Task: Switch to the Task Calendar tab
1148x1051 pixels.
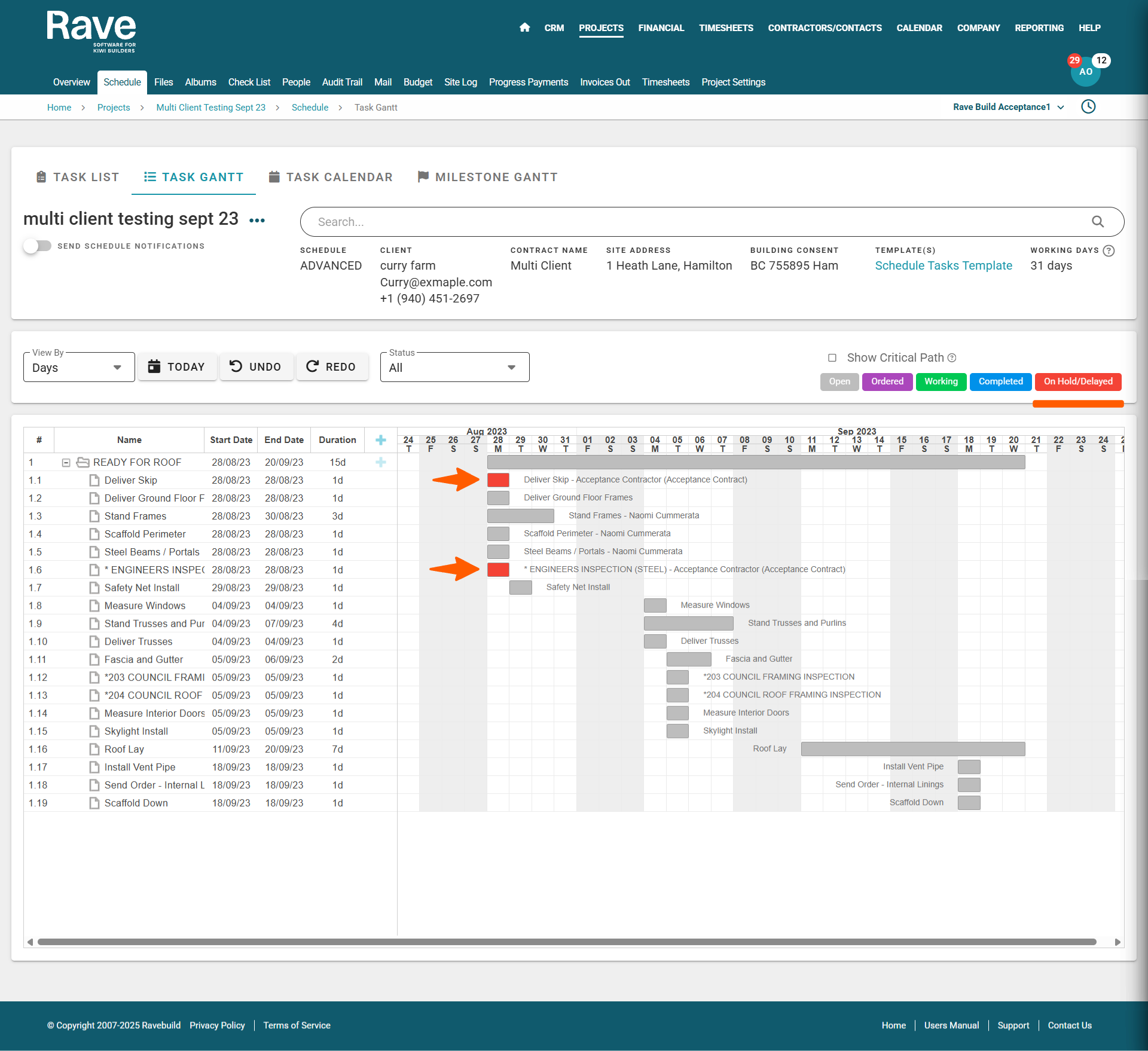Action: pyautogui.click(x=331, y=177)
